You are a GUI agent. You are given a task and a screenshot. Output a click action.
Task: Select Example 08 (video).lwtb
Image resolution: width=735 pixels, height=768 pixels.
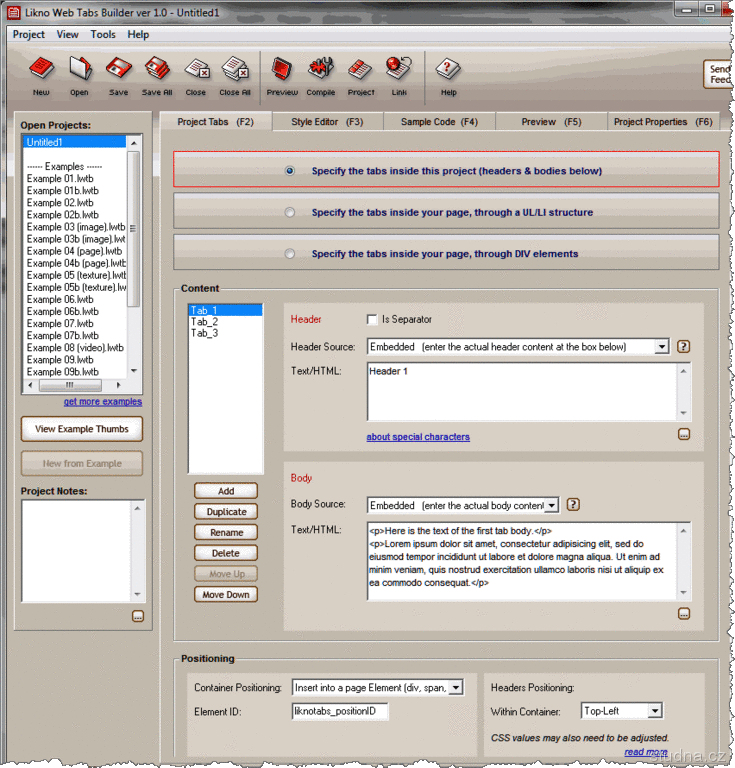coord(74,347)
